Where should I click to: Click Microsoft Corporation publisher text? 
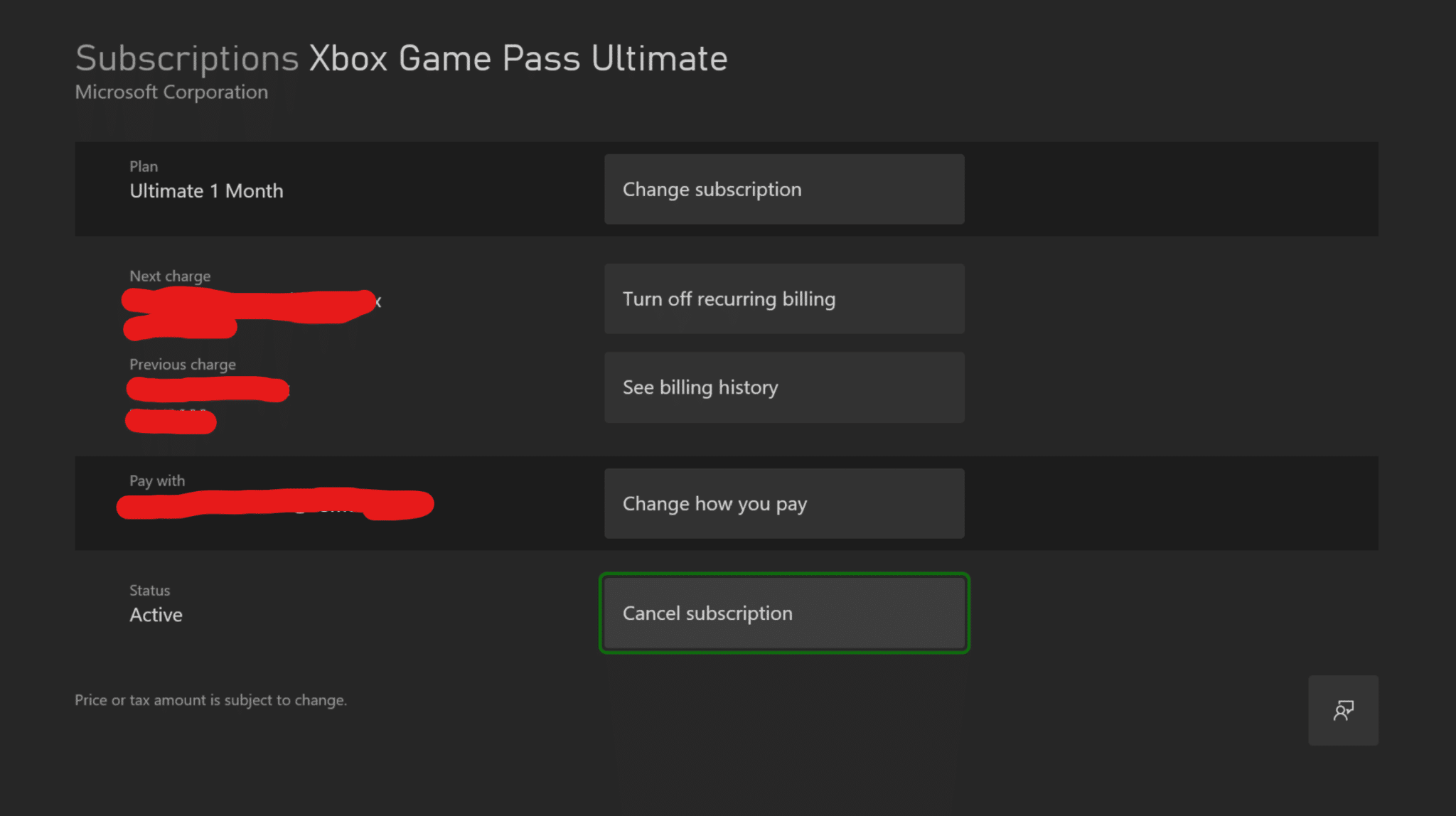pyautogui.click(x=171, y=92)
